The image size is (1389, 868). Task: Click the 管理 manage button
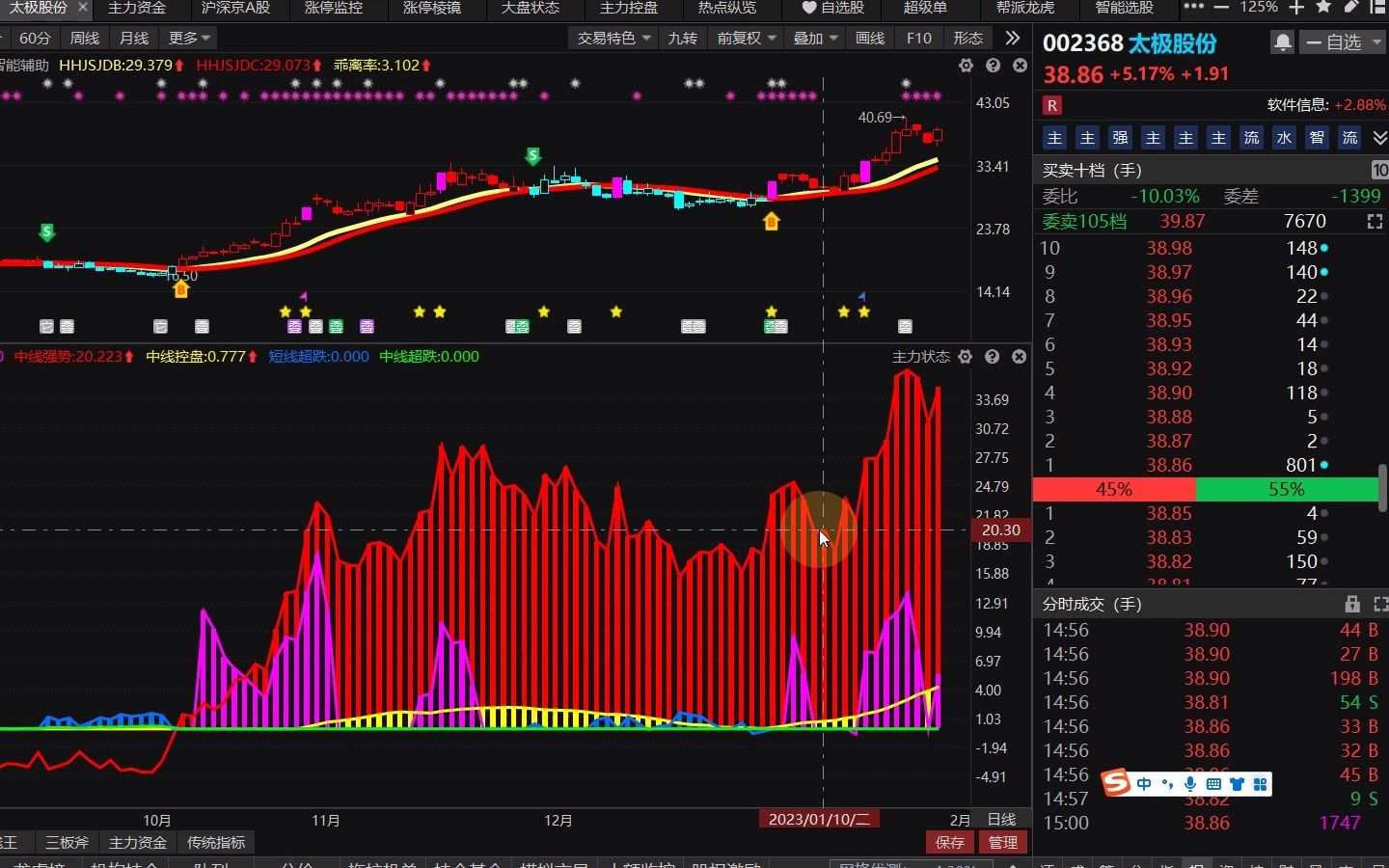(x=1003, y=842)
